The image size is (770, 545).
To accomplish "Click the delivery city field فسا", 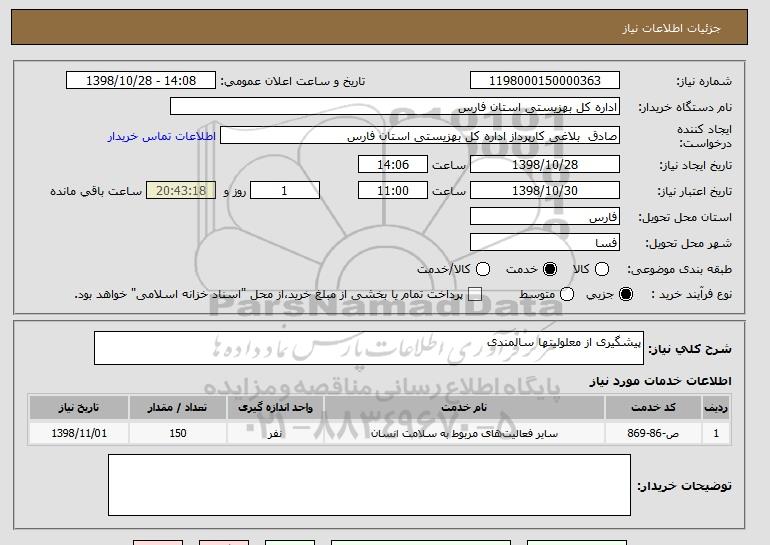I will click(x=545, y=243).
